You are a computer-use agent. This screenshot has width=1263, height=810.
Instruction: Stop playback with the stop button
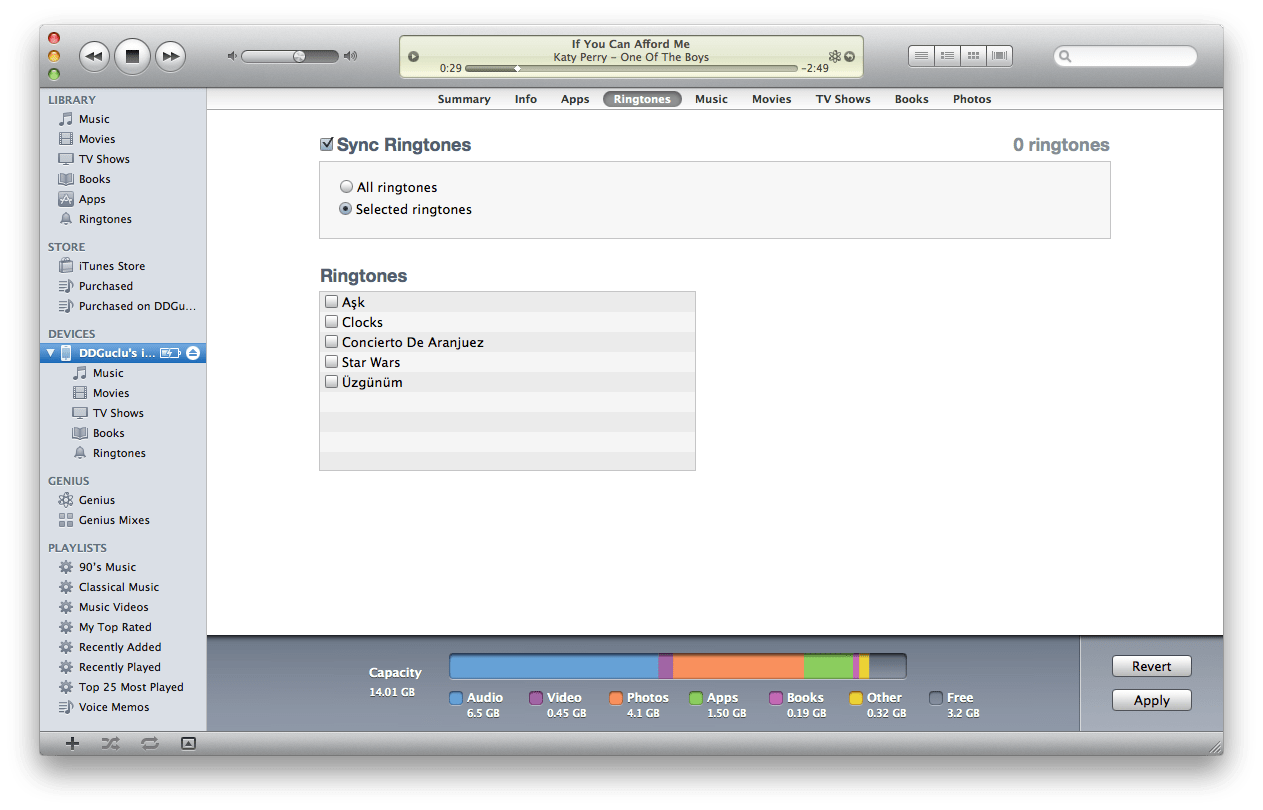pos(132,56)
